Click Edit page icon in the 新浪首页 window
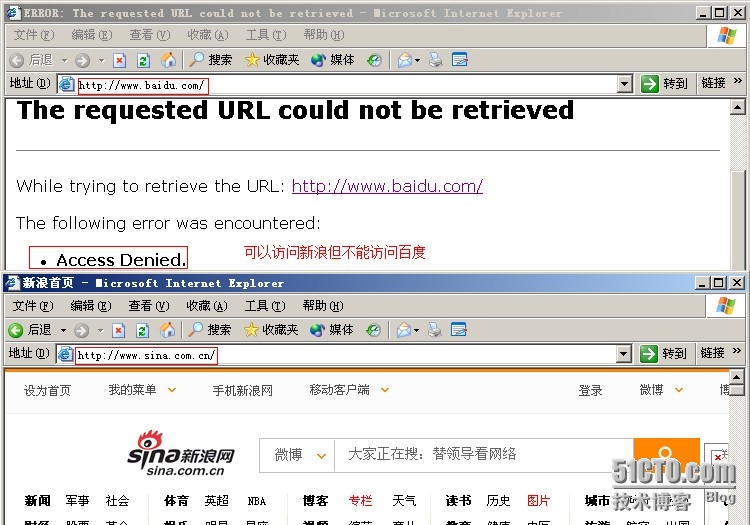Viewport: 750px width, 525px height. pyautogui.click(x=459, y=329)
